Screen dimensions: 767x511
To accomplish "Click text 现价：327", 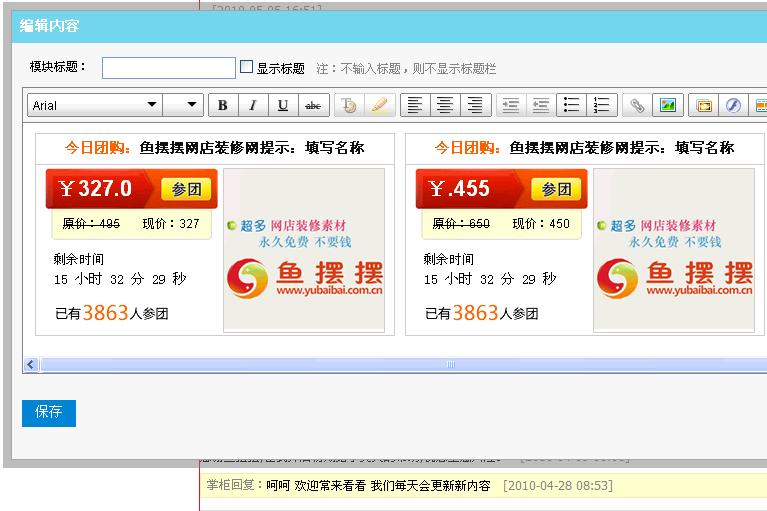I will pyautogui.click(x=171, y=223).
